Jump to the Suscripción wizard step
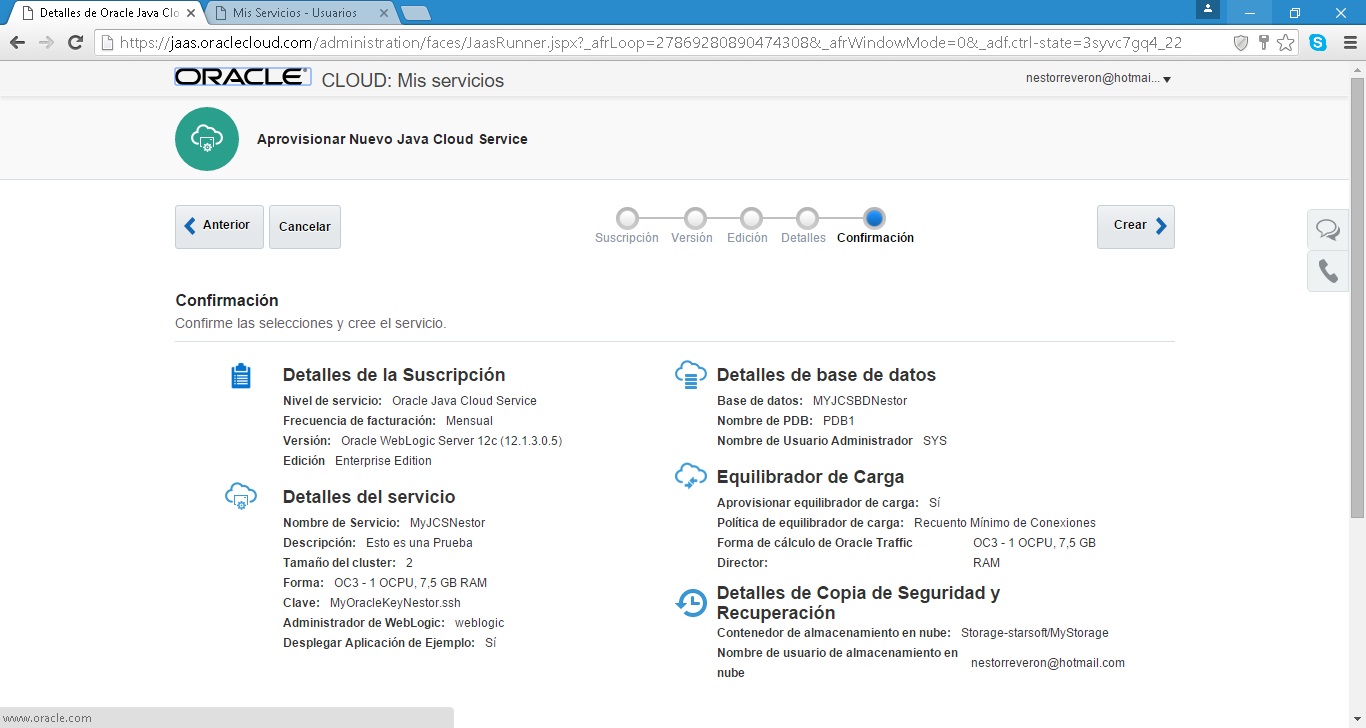Viewport: 1366px width, 728px height. coord(627,219)
